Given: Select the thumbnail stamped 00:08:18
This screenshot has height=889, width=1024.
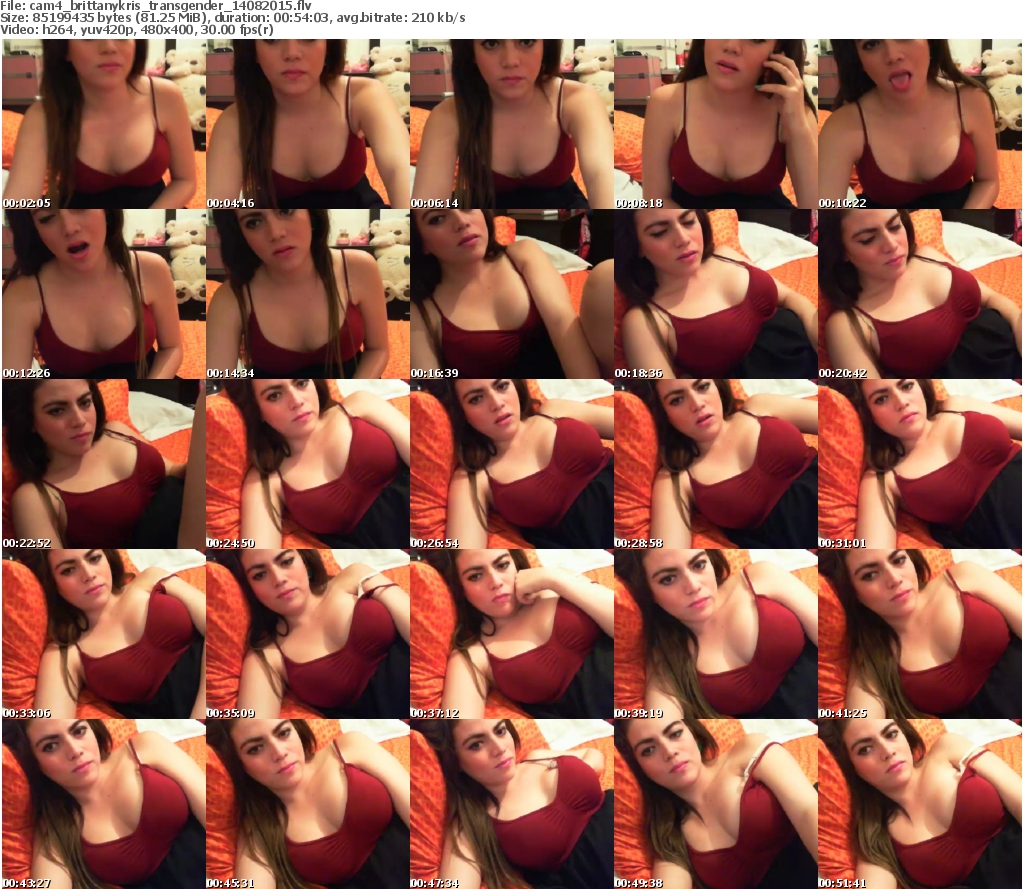Looking at the screenshot, I should tap(716, 124).
